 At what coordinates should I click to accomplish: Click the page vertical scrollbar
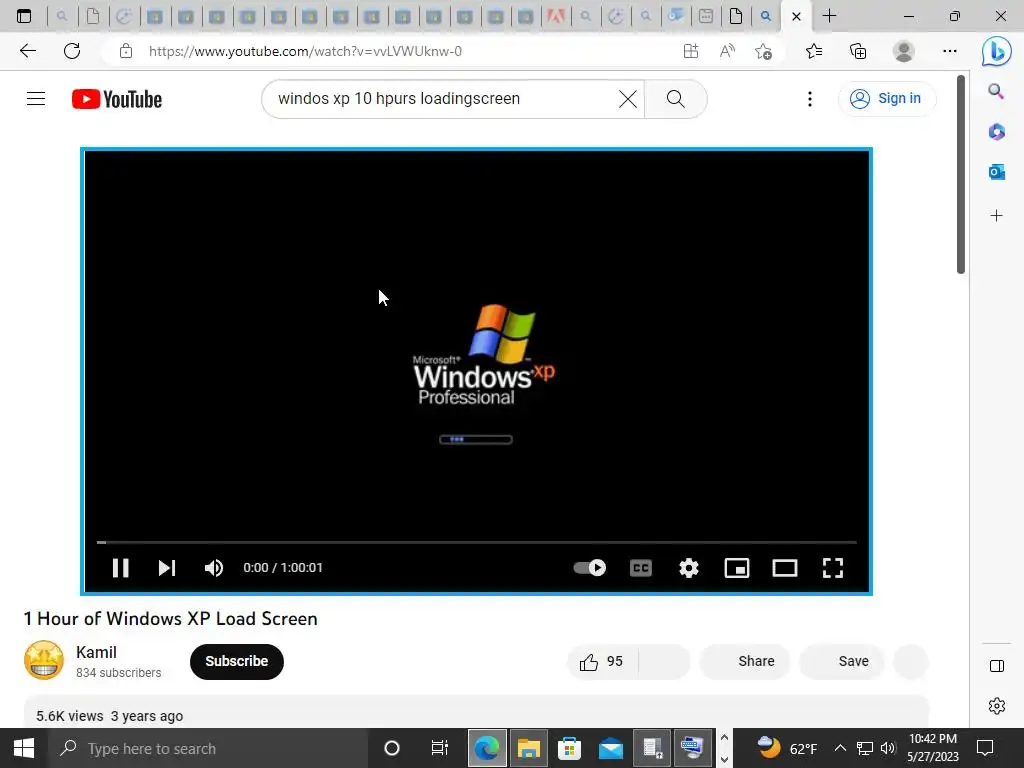(x=961, y=175)
